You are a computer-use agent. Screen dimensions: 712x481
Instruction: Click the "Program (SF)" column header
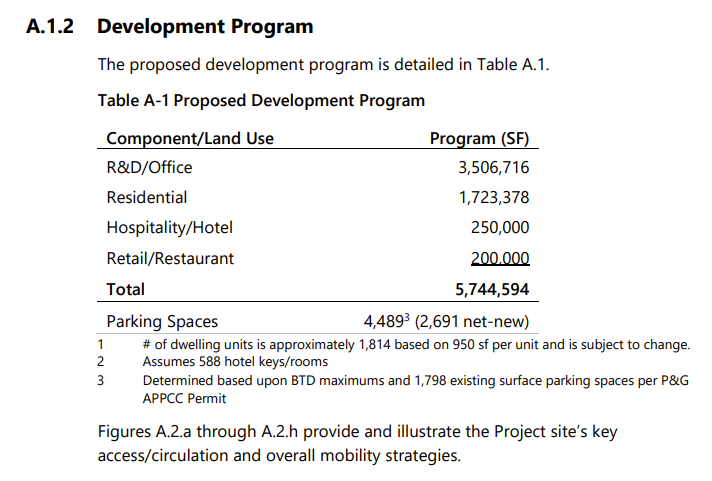coord(479,138)
